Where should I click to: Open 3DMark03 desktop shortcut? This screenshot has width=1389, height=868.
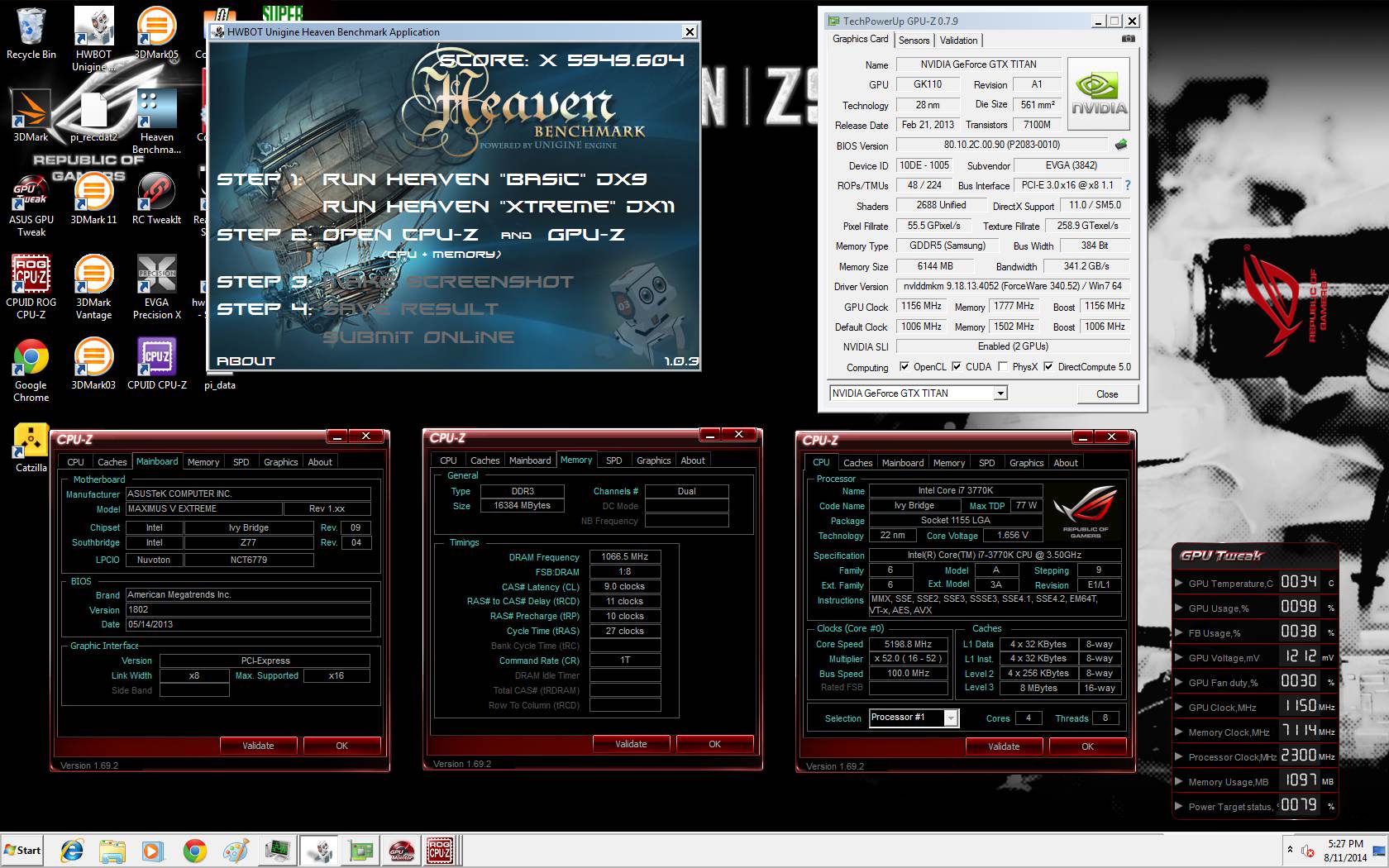[93, 365]
